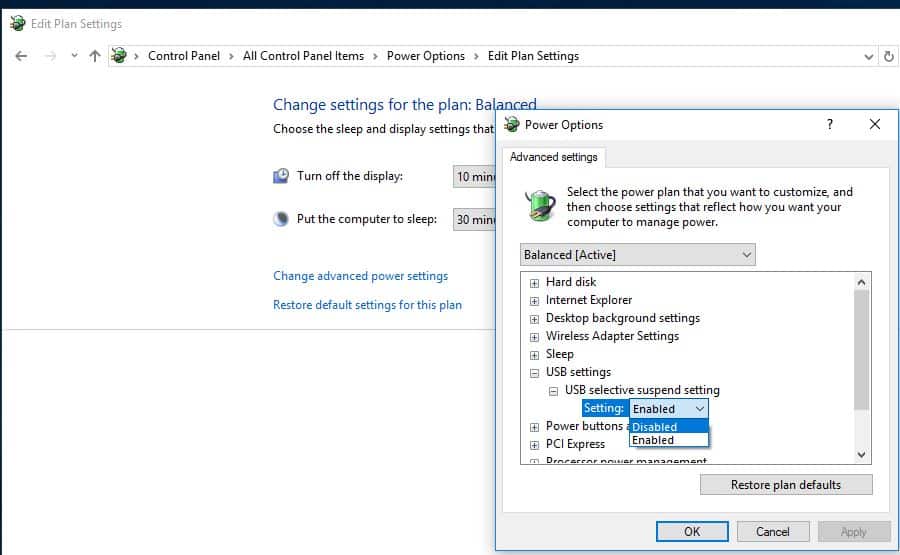The width and height of the screenshot is (900, 555).
Task: Open the Power Options breadcrumb
Action: click(425, 56)
